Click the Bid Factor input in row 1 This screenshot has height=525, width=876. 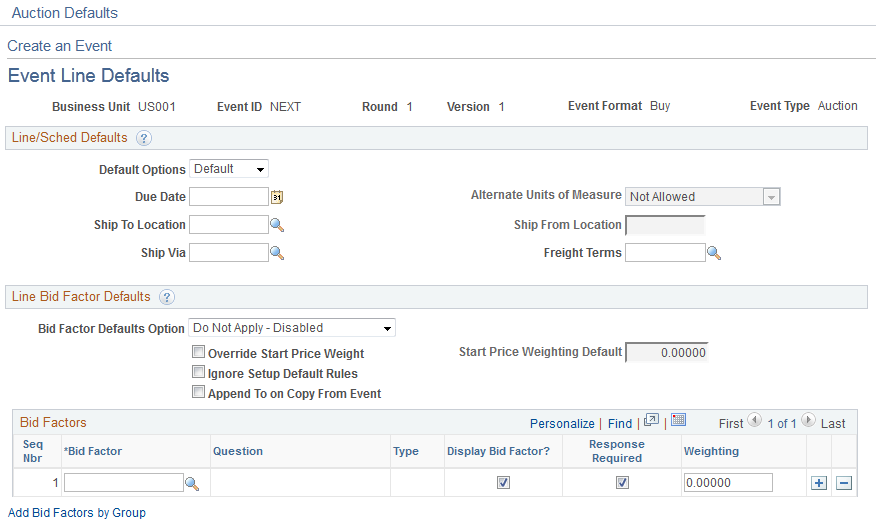124,483
